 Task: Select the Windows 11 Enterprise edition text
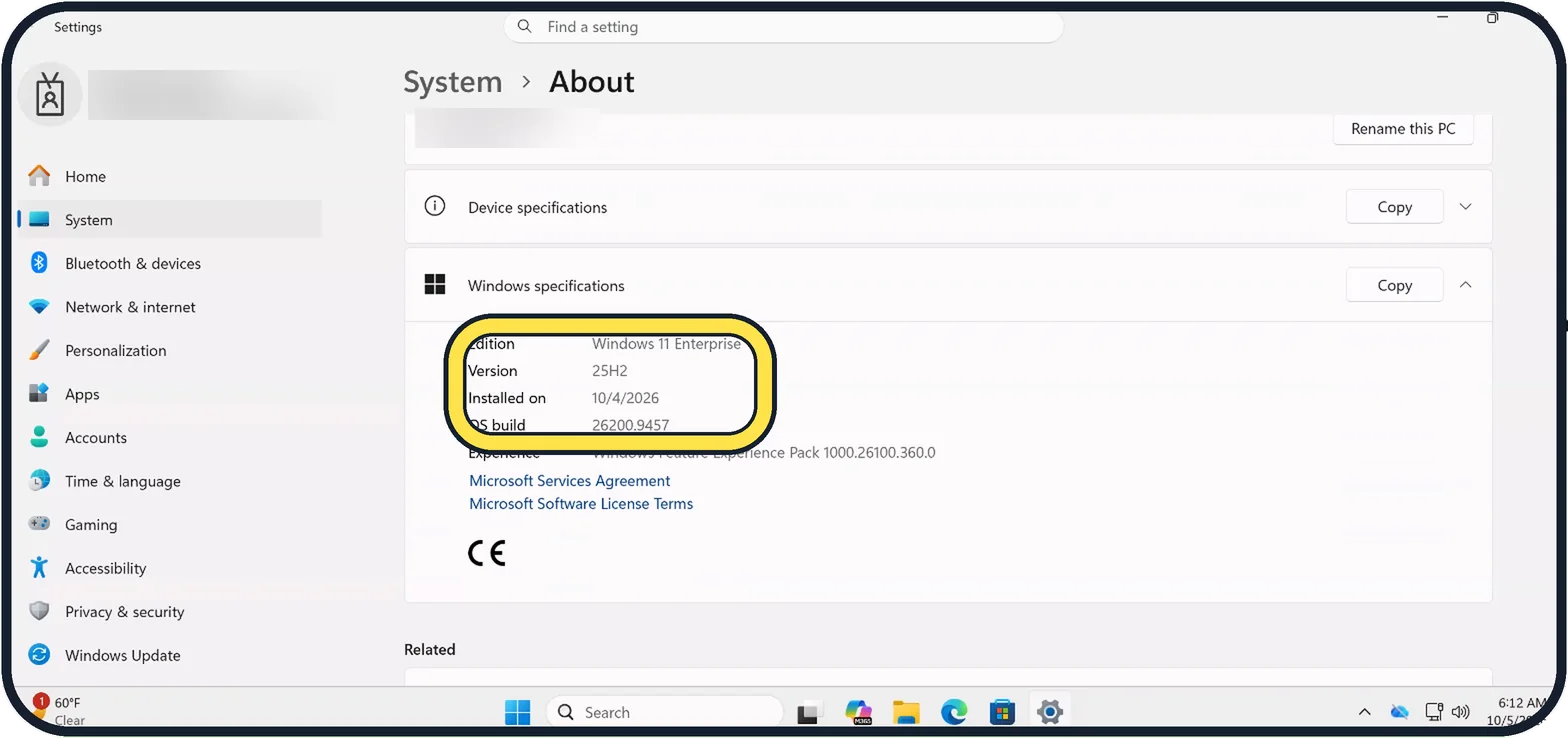[x=667, y=344]
